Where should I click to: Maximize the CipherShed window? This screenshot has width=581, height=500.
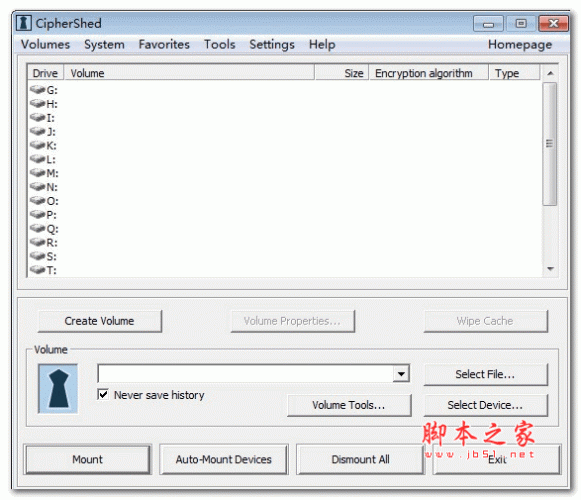pos(521,24)
